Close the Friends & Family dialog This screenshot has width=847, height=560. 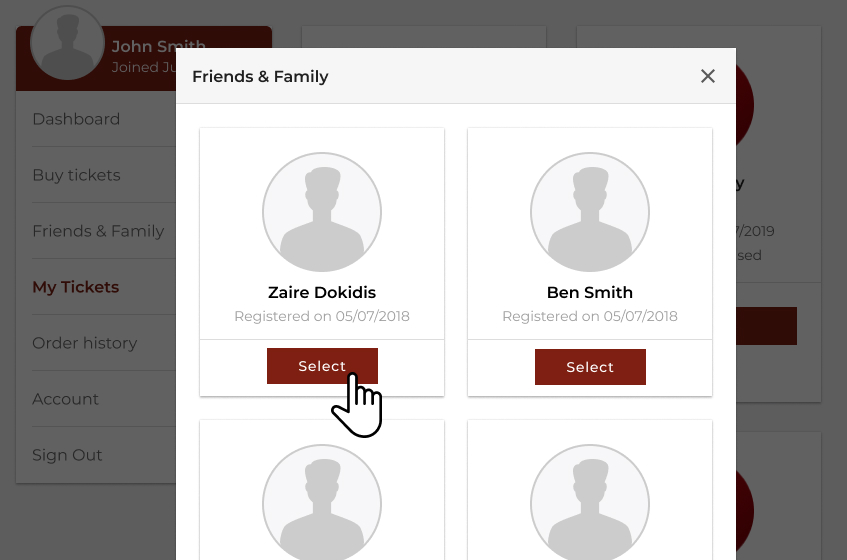pyautogui.click(x=708, y=76)
